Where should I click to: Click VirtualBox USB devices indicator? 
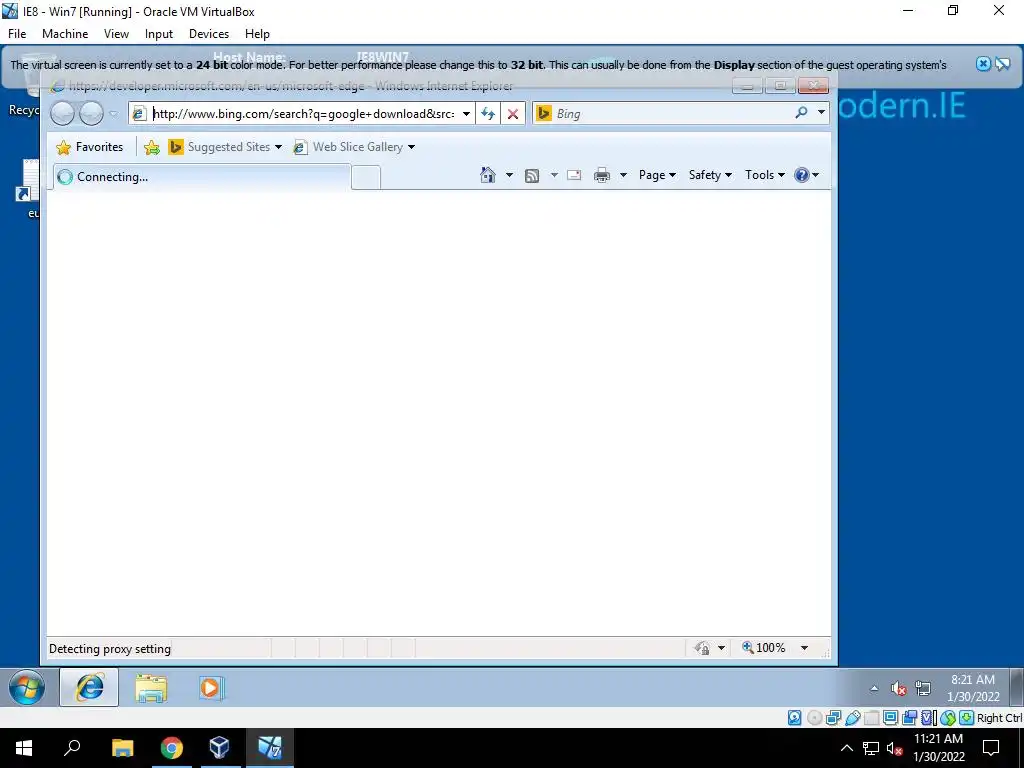coord(853,718)
